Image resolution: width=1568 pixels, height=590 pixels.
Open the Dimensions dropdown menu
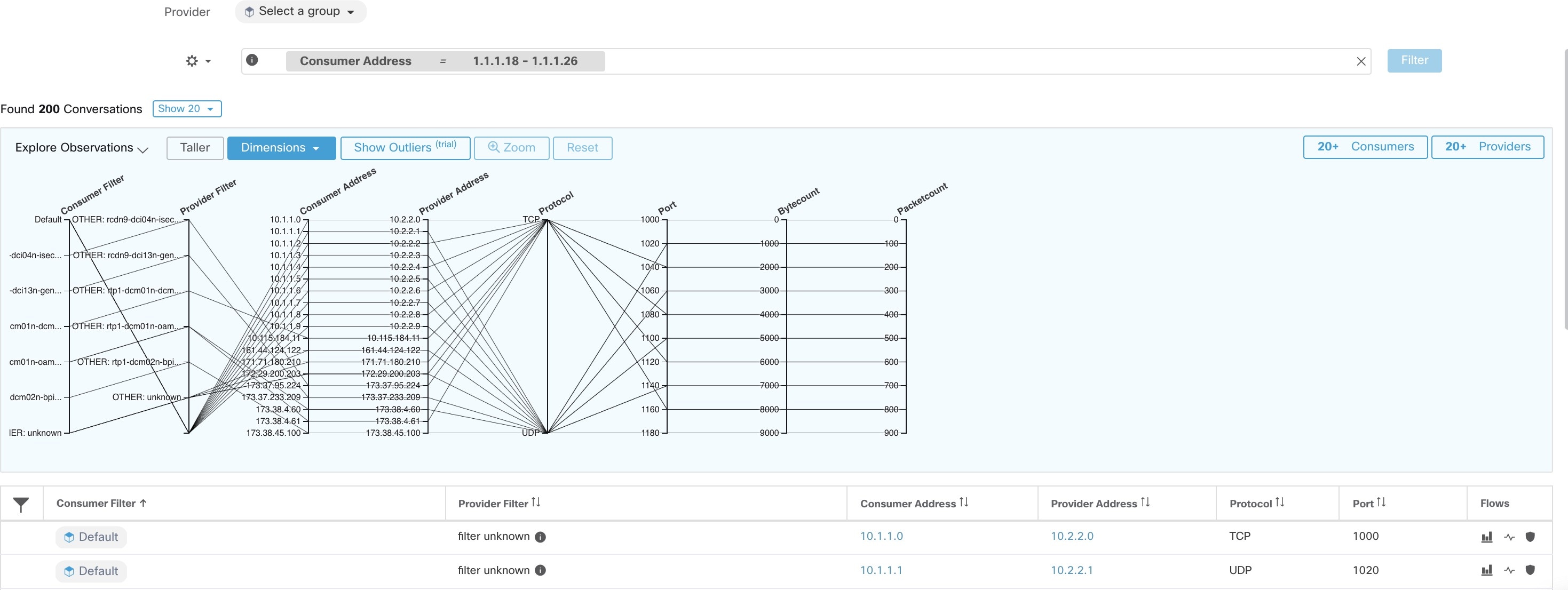(281, 148)
